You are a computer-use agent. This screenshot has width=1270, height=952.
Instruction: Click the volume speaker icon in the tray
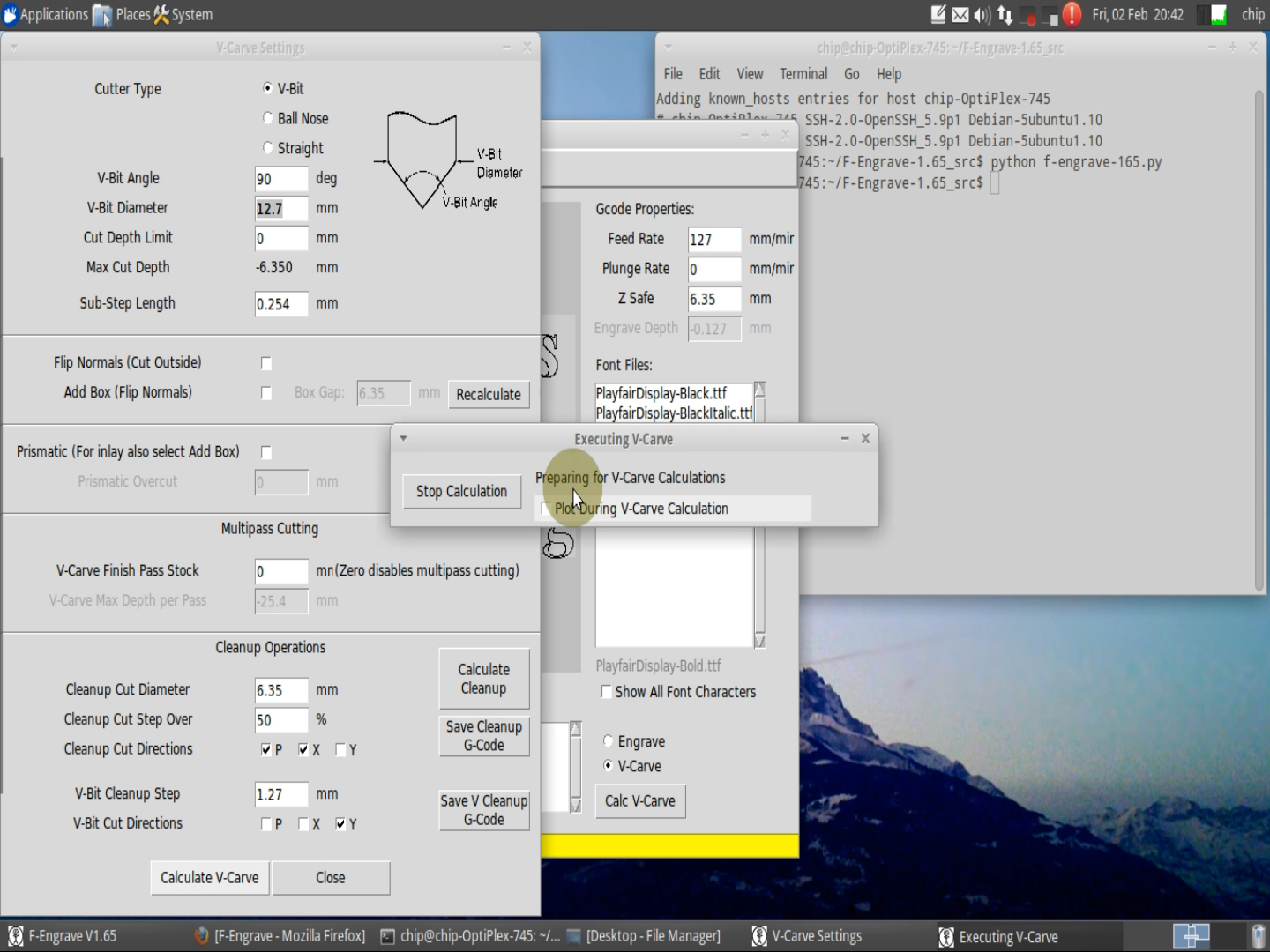[980, 14]
